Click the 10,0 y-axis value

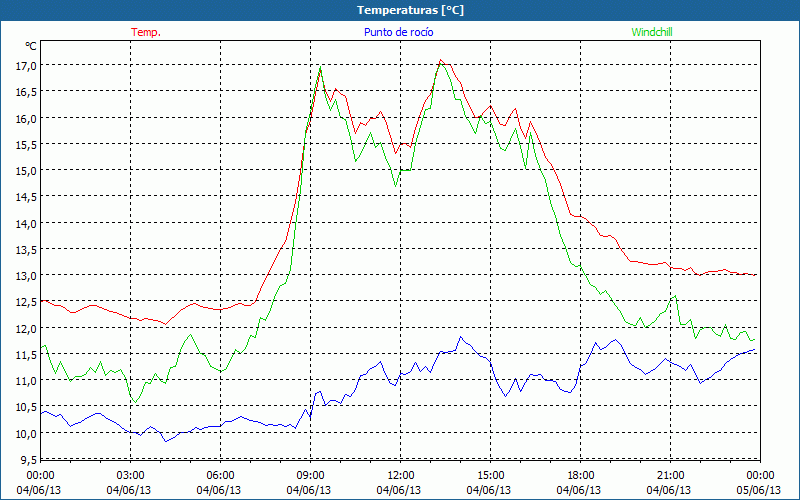(27, 434)
